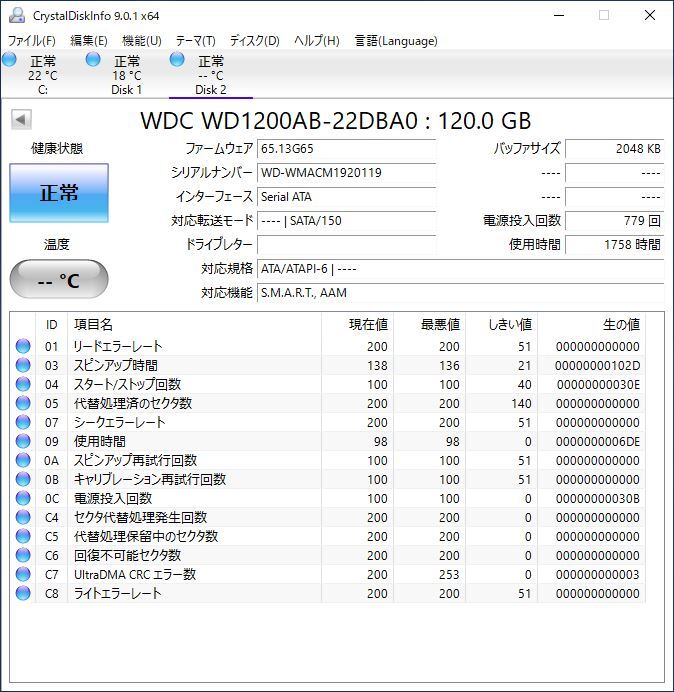Click the power on hours field 1758 時間
Viewport: 674px width, 692px height.
614,244
